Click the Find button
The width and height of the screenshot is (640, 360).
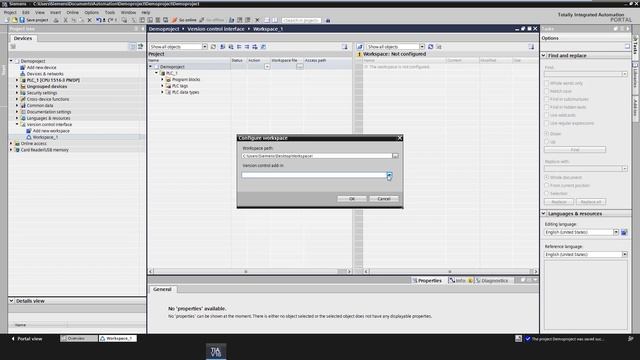pyautogui.click(x=575, y=150)
